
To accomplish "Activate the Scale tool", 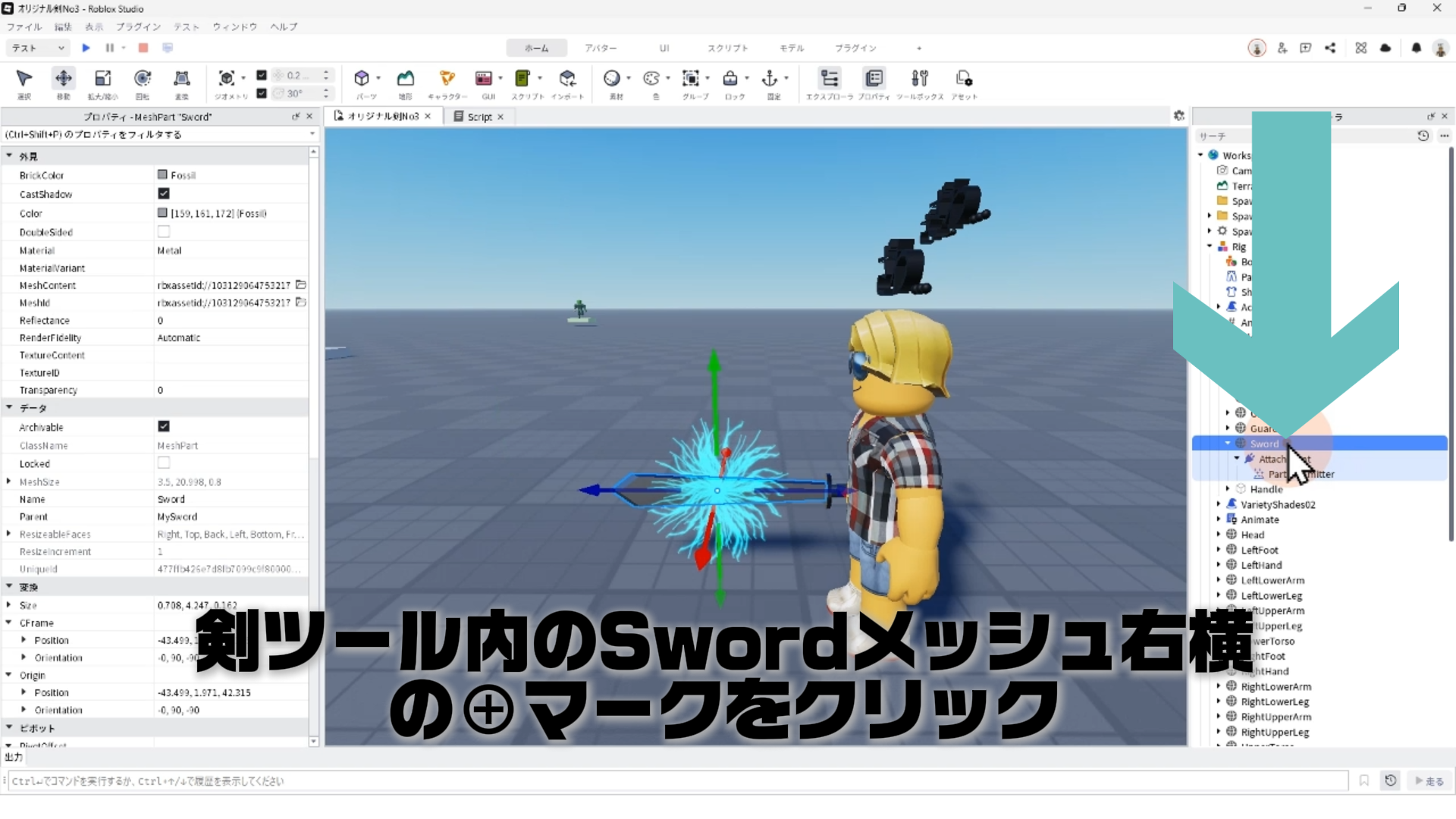I will click(102, 79).
